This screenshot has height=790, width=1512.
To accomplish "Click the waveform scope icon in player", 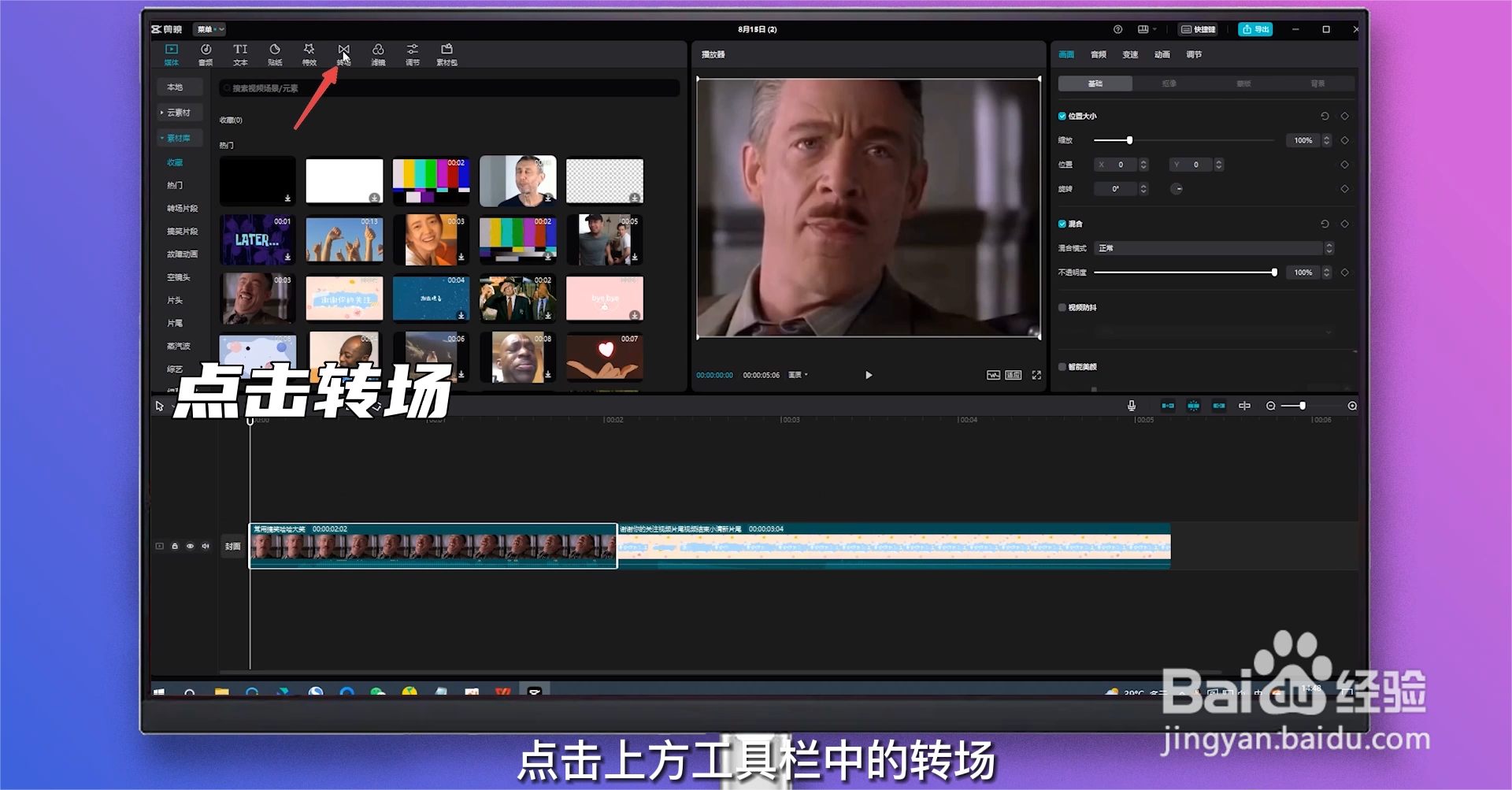I will click(x=993, y=375).
